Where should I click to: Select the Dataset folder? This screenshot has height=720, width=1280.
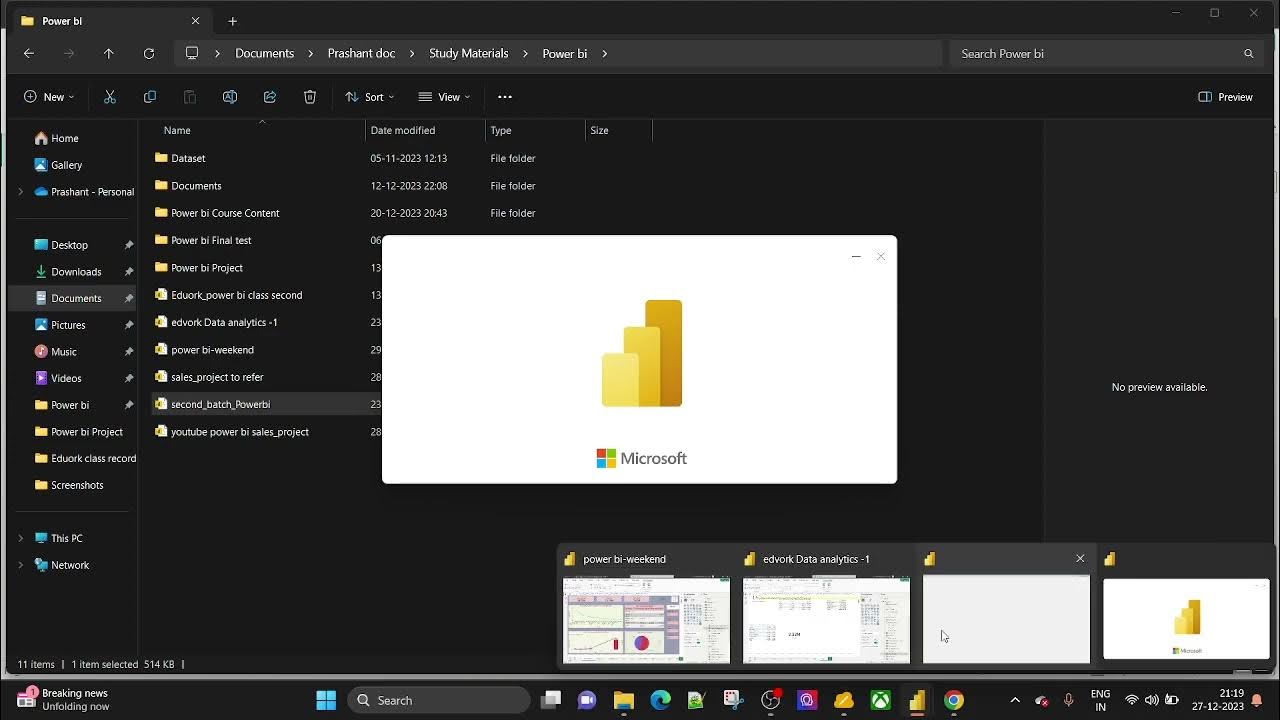(x=188, y=158)
